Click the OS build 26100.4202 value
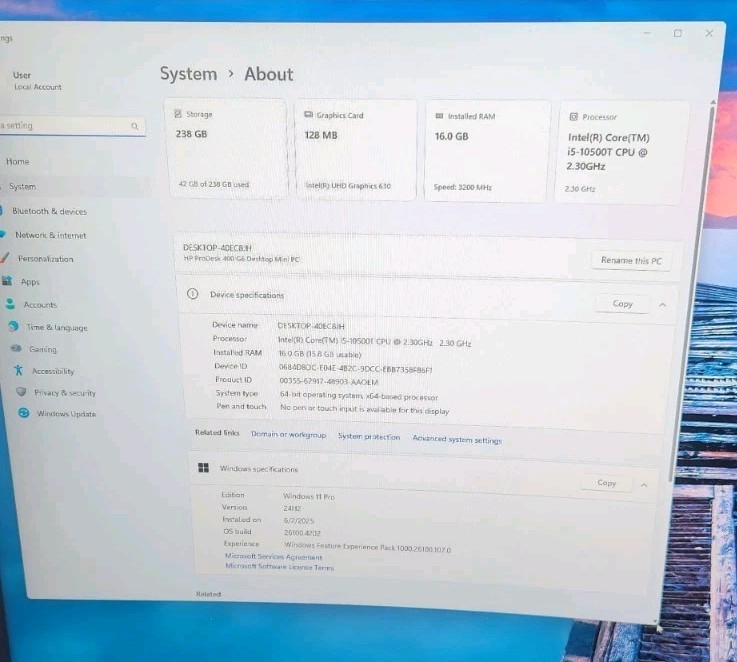 click(x=302, y=533)
